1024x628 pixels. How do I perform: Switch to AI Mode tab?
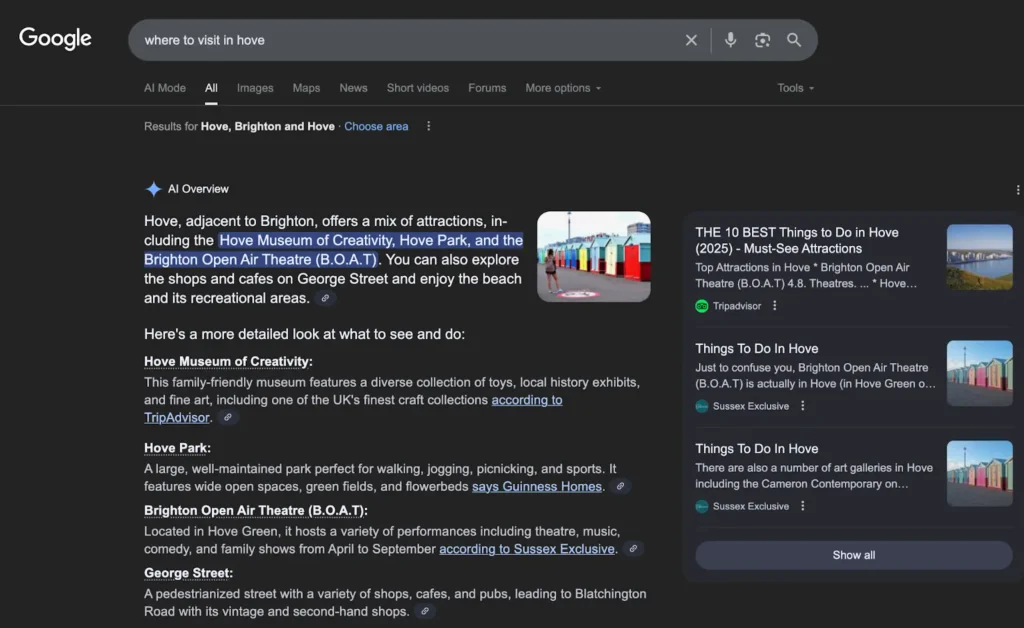click(x=165, y=88)
